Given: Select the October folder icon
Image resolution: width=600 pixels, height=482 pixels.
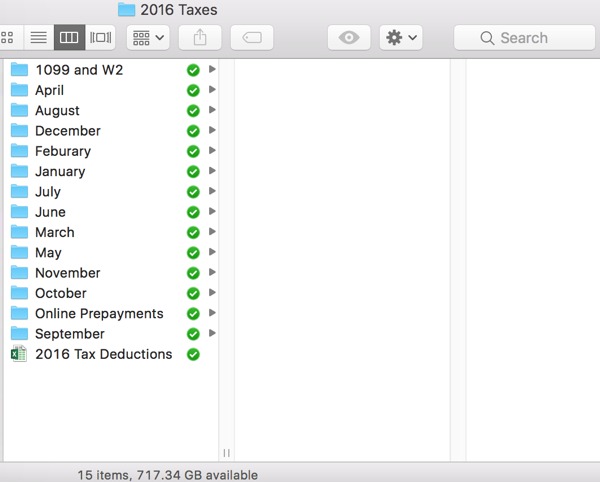Looking at the screenshot, I should (x=19, y=293).
